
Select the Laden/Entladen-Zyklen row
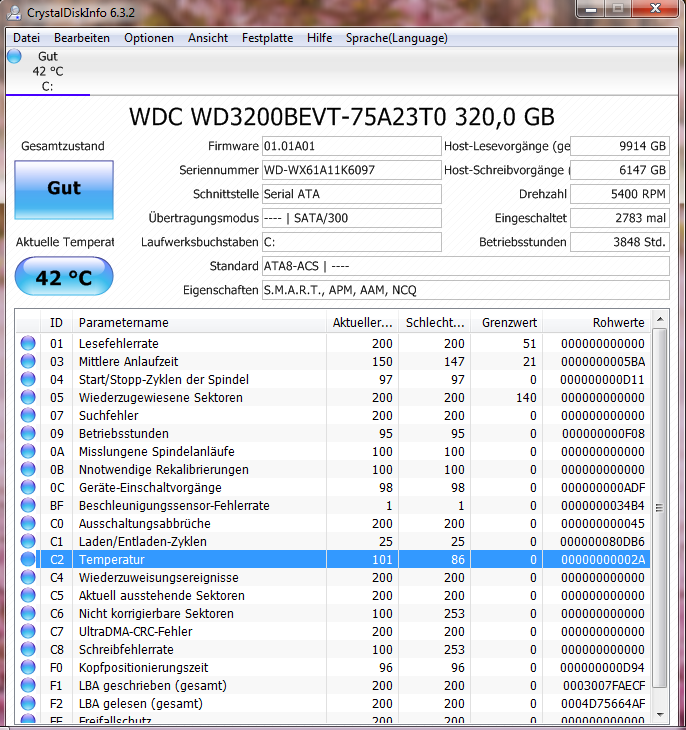point(333,541)
